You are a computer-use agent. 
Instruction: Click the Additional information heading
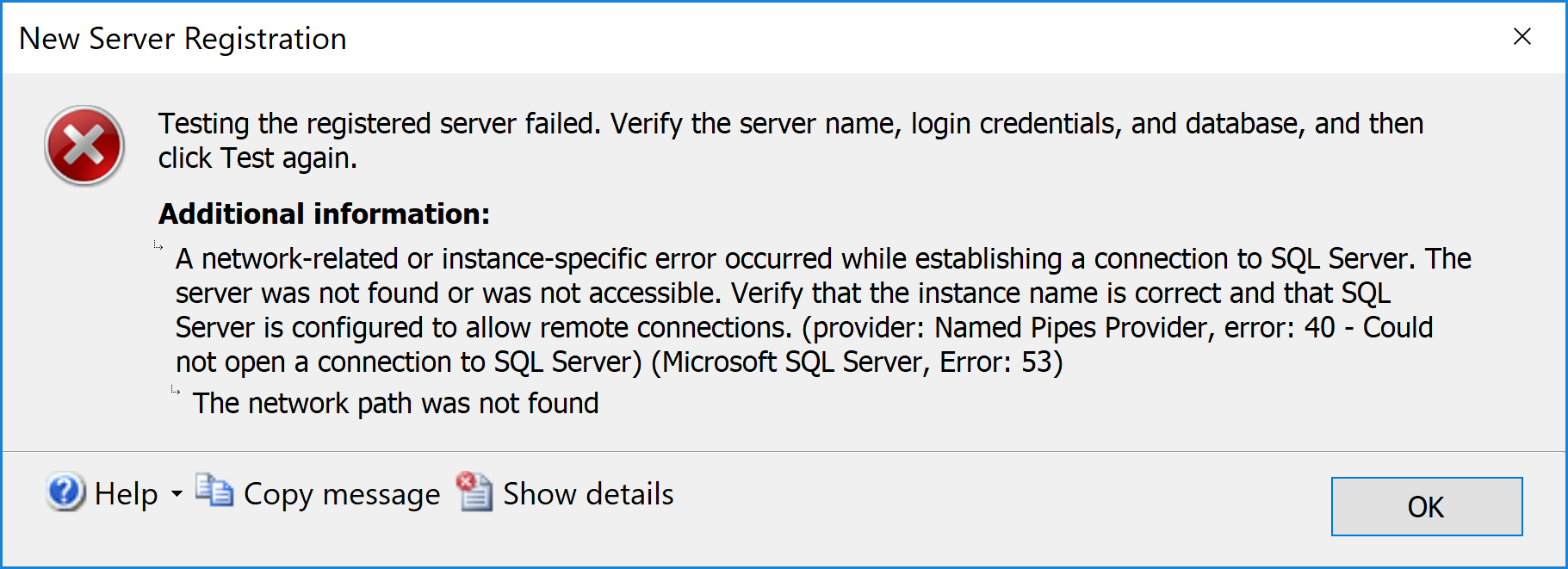click(324, 213)
